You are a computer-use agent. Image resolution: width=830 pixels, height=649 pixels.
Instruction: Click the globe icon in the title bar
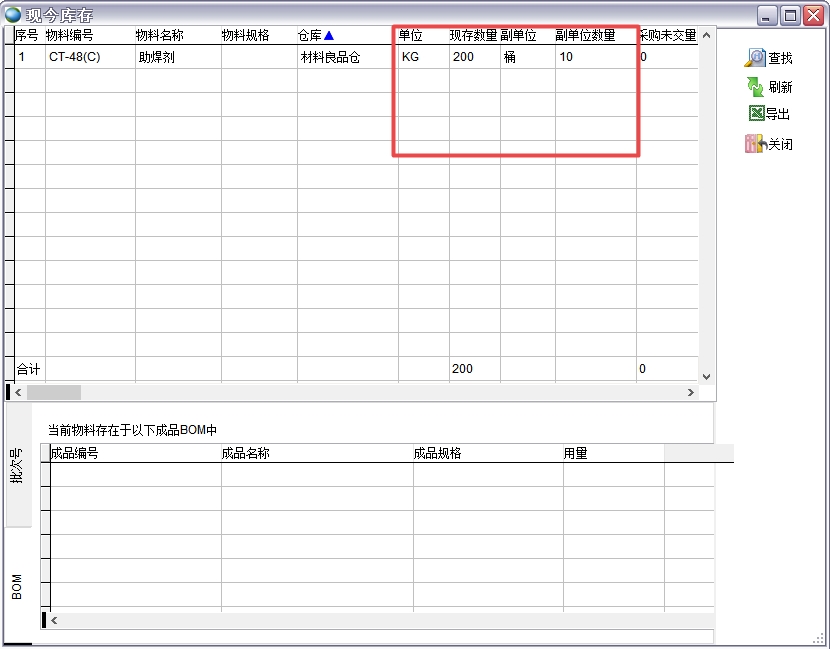[13, 14]
